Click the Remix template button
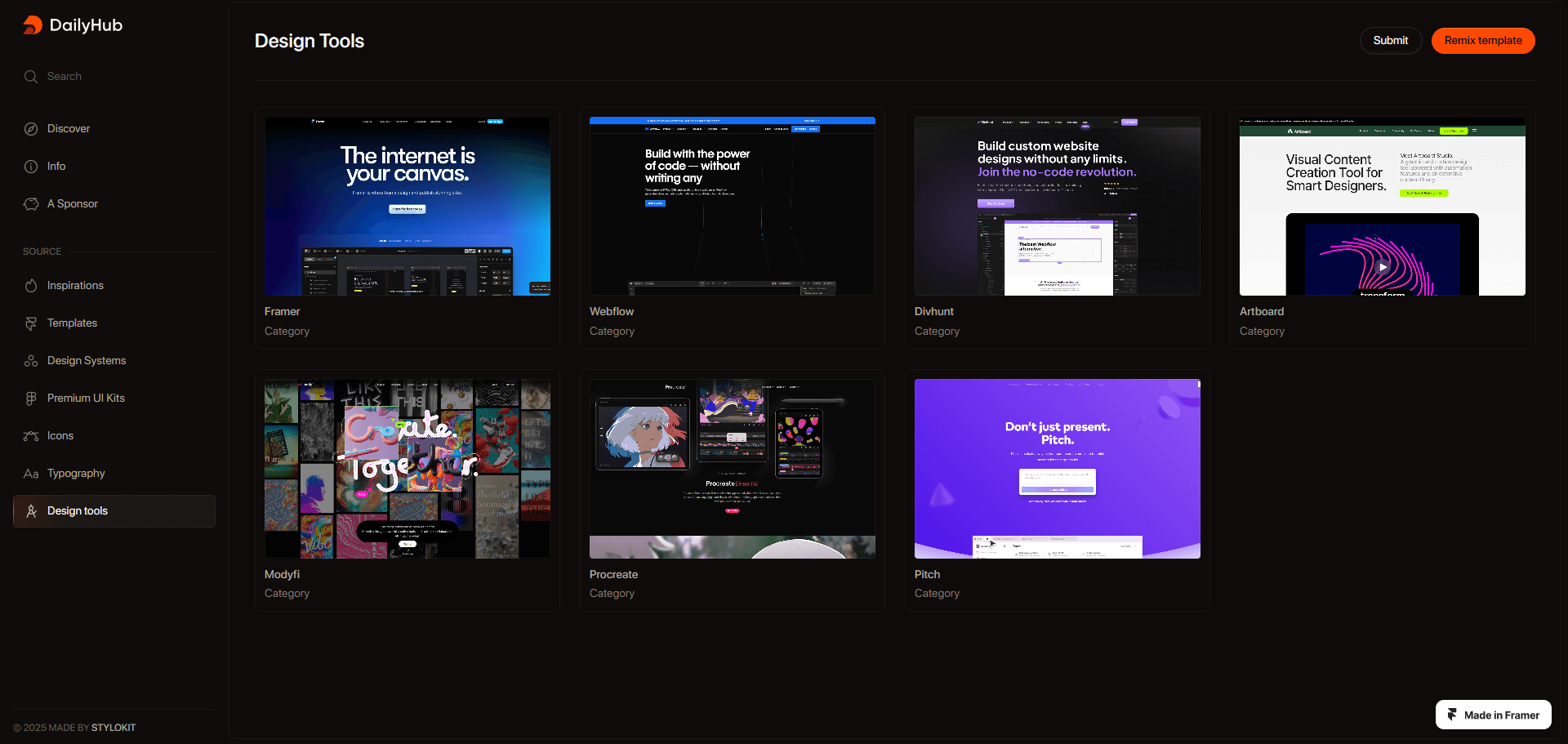The width and height of the screenshot is (1568, 744). coord(1483,41)
